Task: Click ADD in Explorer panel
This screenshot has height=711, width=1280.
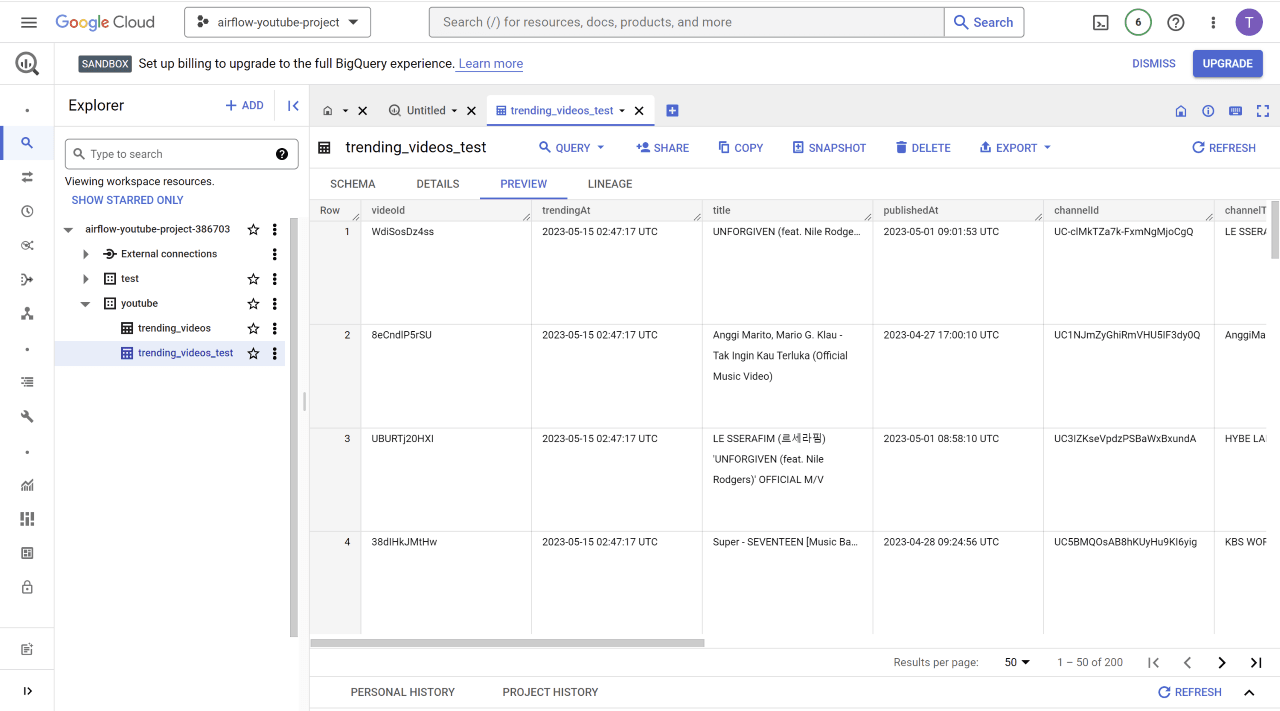Action: pos(244,105)
